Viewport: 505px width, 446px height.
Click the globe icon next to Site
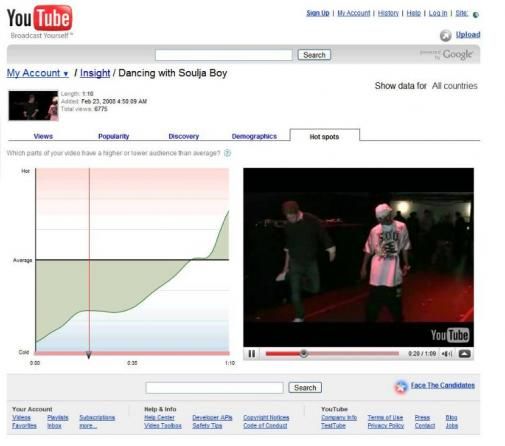476,14
